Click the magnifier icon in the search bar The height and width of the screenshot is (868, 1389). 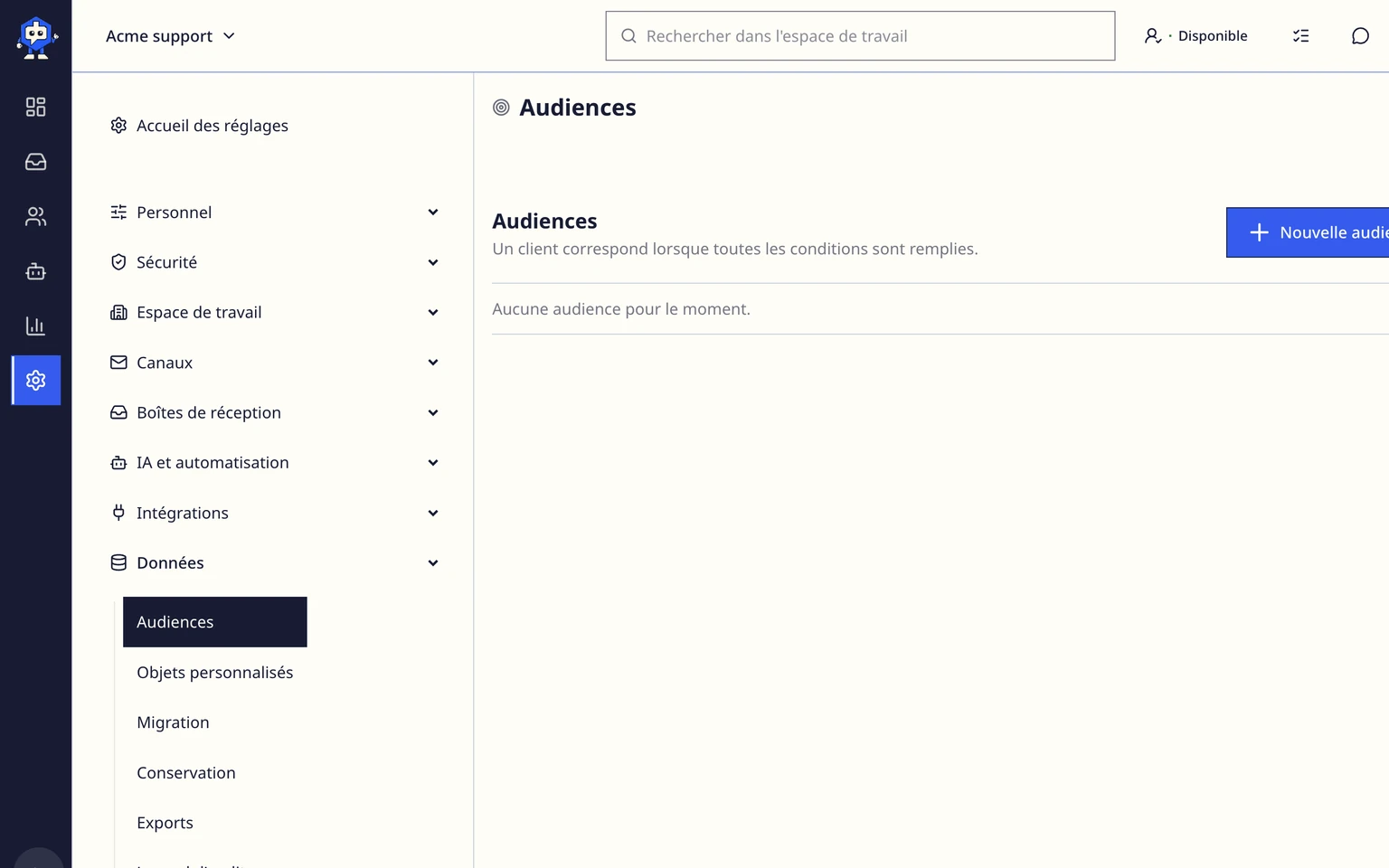point(628,36)
